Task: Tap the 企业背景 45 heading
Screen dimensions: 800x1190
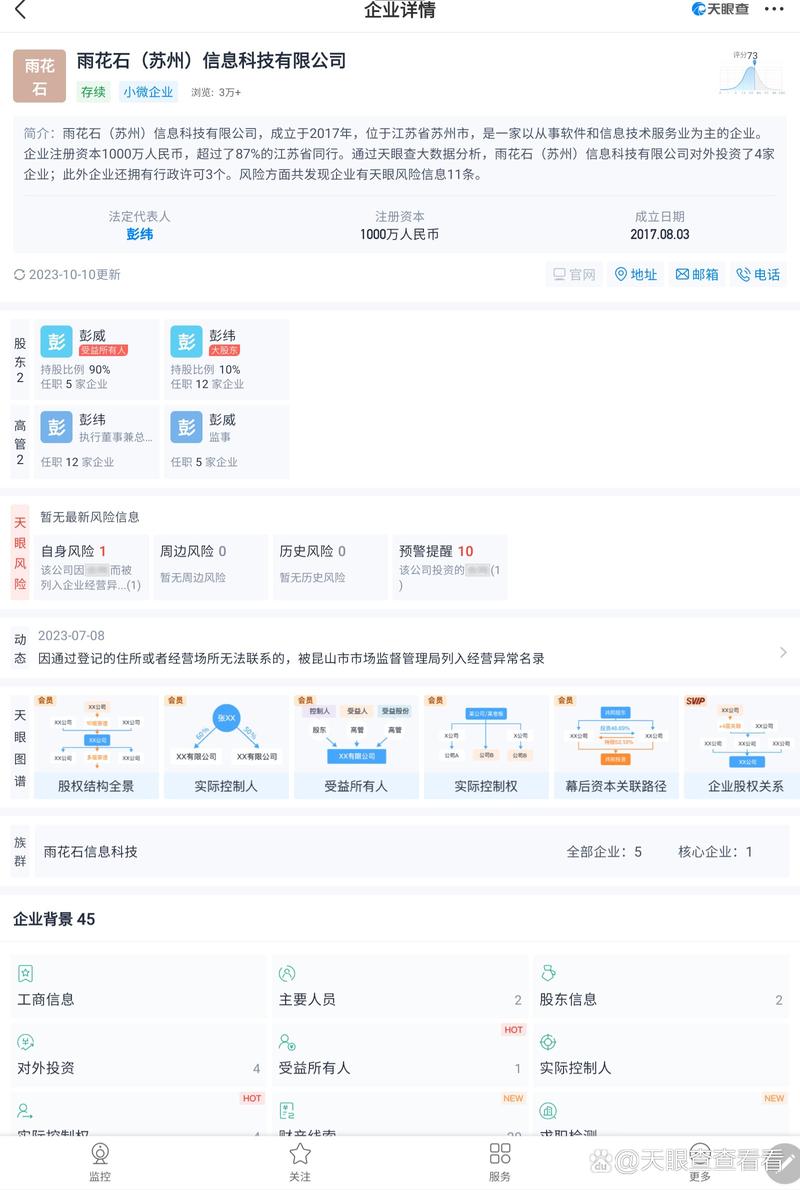Action: [54, 919]
